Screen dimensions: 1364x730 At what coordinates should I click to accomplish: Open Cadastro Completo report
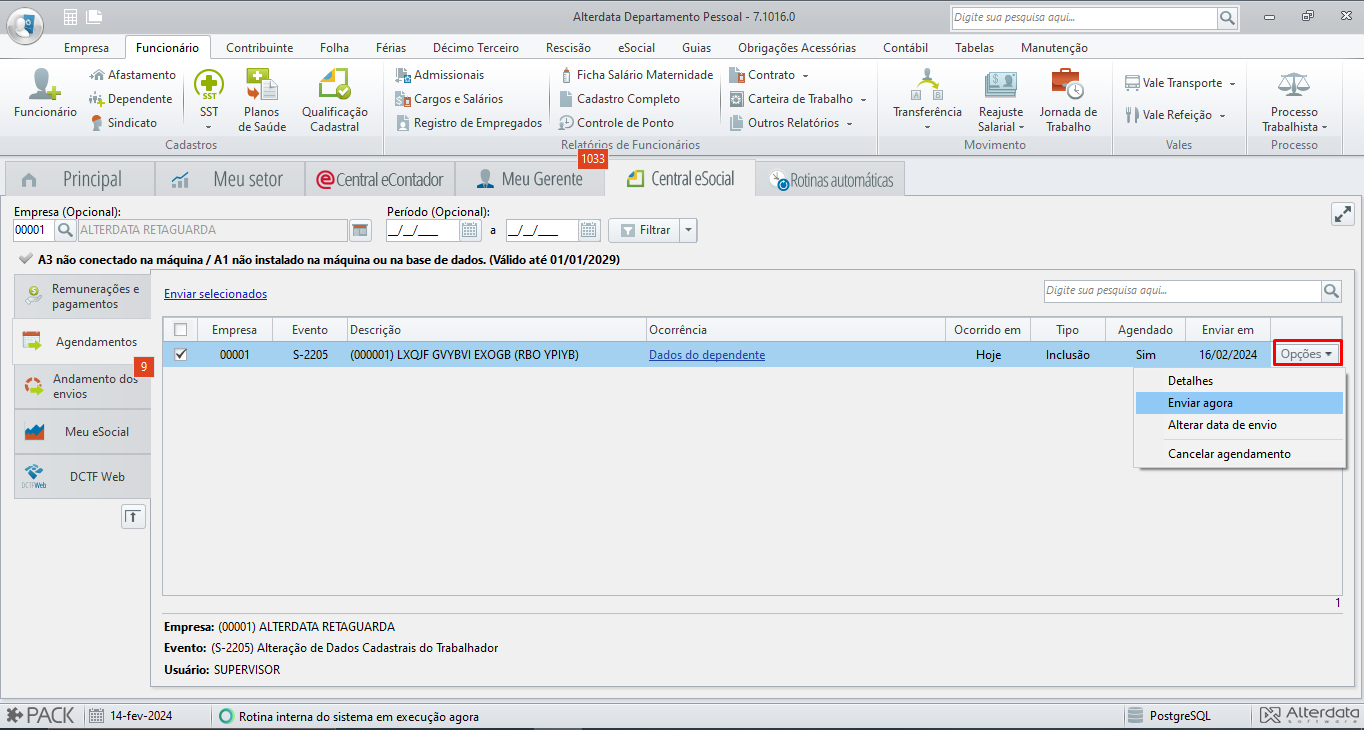click(x=619, y=99)
